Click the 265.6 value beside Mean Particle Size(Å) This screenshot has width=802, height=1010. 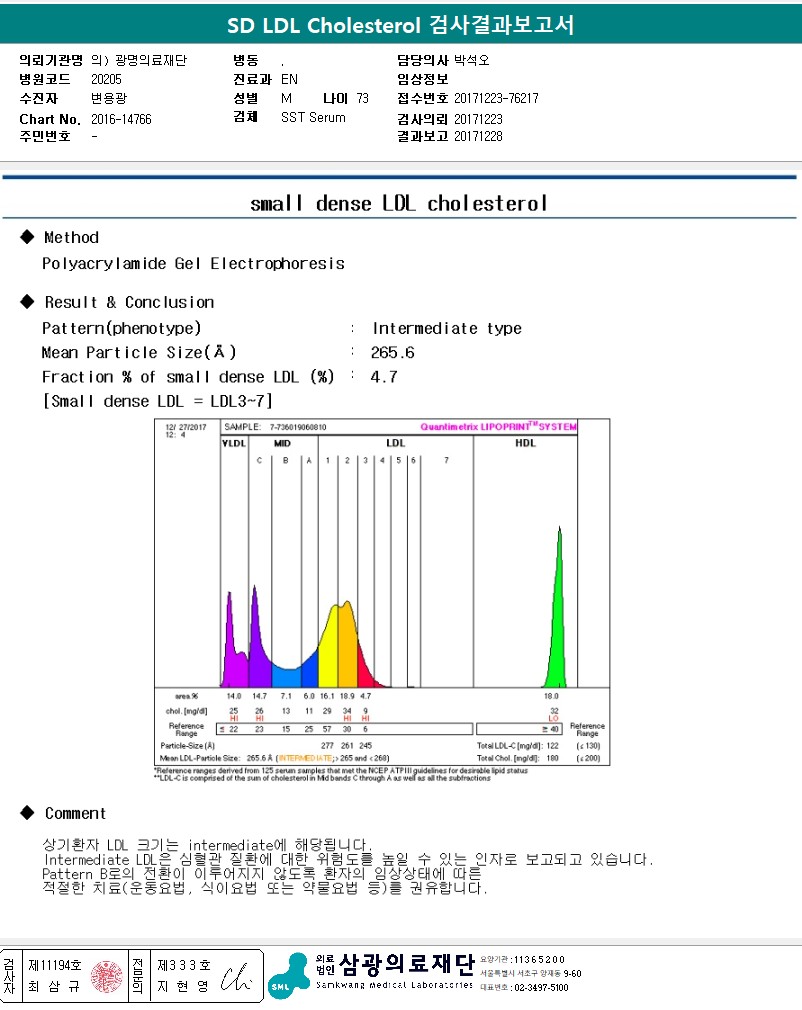pos(392,353)
